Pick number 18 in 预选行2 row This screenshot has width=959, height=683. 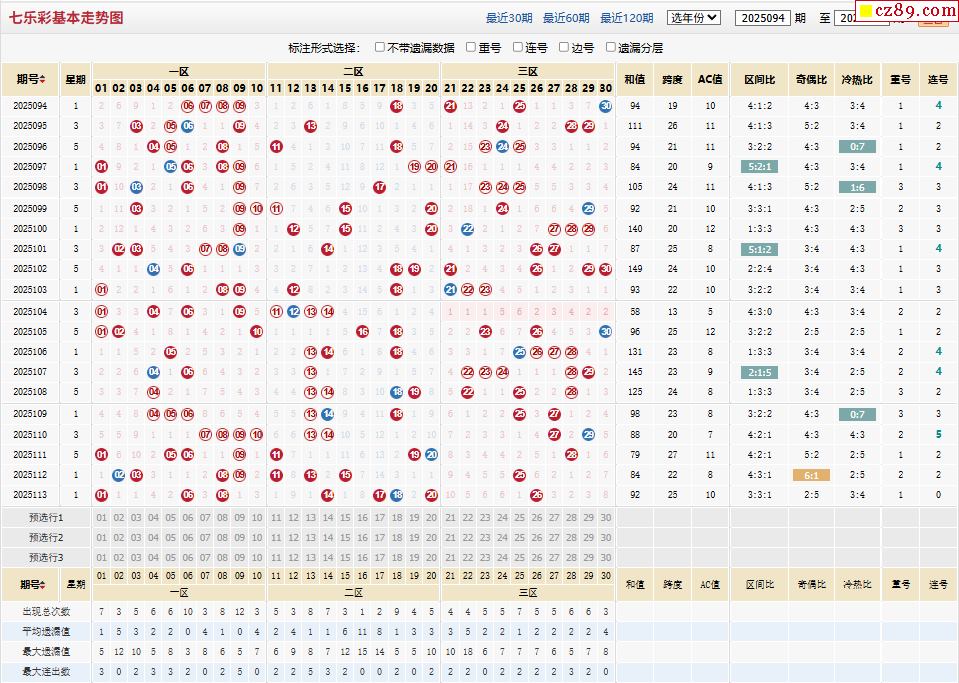coord(397,537)
